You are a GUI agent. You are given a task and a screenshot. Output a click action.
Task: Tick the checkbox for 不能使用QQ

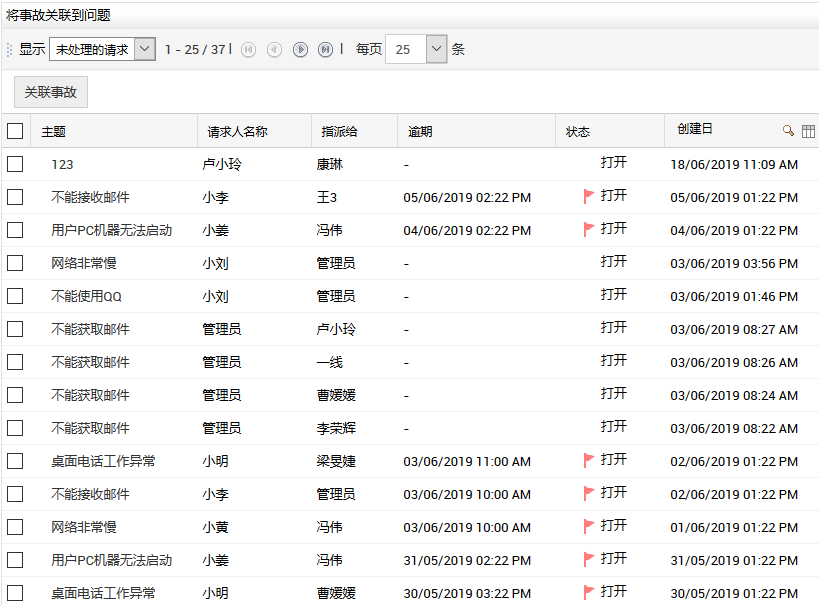tap(15, 296)
